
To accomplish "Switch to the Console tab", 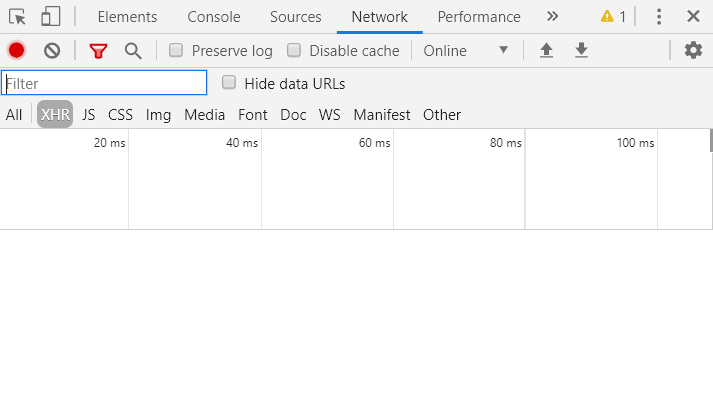I will [x=214, y=16].
